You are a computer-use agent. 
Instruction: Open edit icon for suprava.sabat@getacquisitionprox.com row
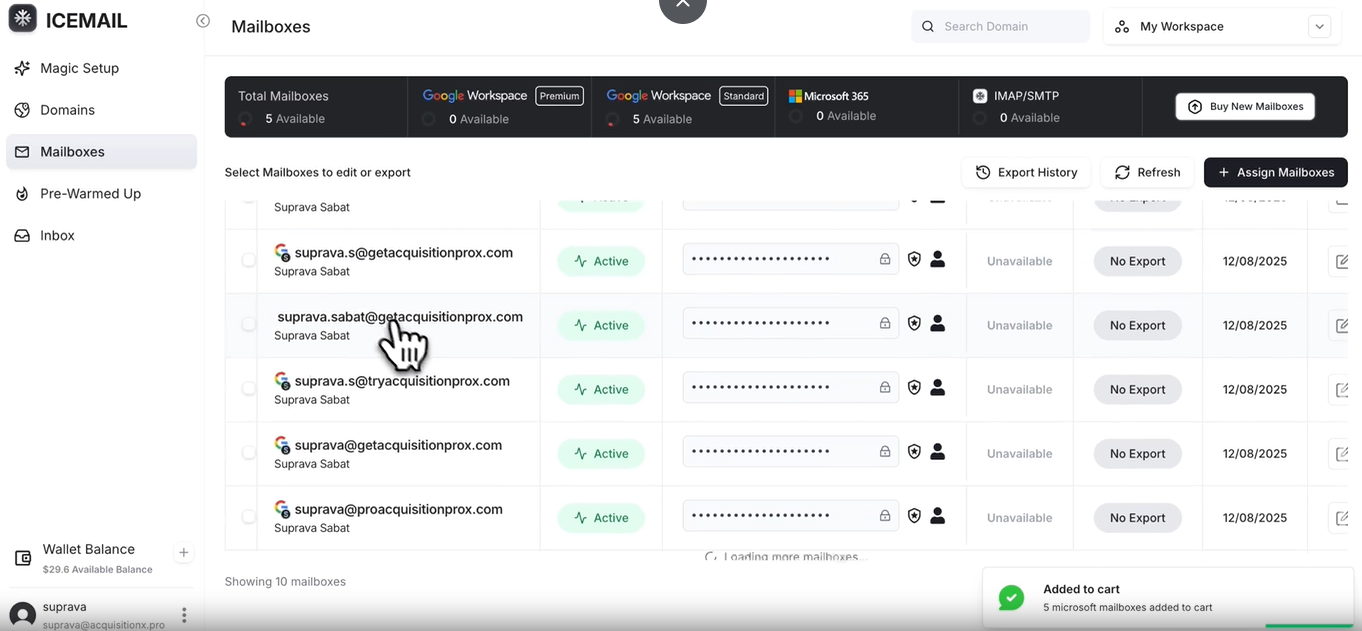(1342, 326)
